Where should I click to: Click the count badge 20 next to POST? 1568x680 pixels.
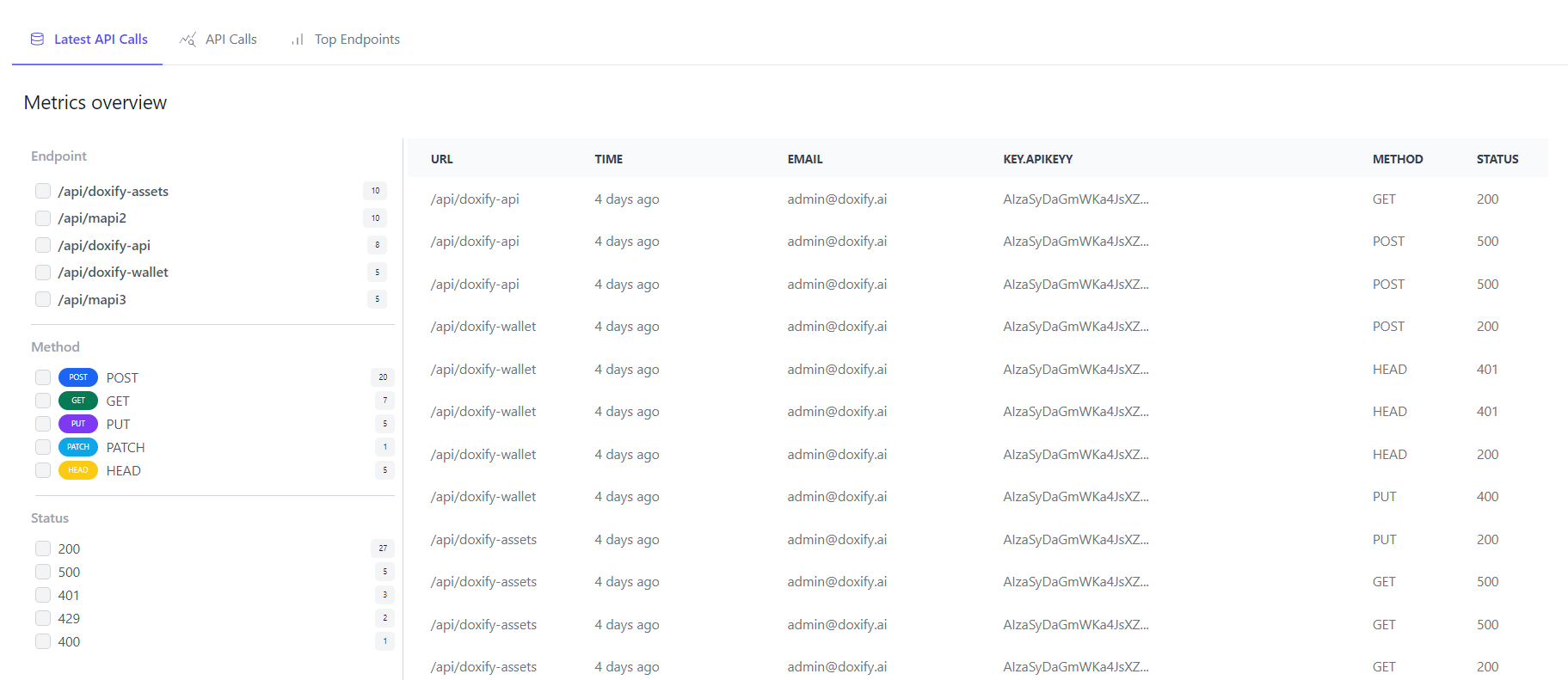point(383,377)
